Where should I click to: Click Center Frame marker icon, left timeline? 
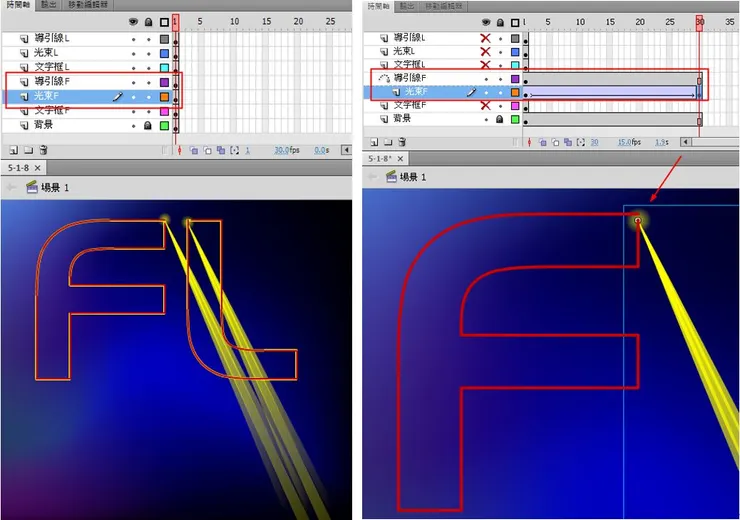[179, 151]
